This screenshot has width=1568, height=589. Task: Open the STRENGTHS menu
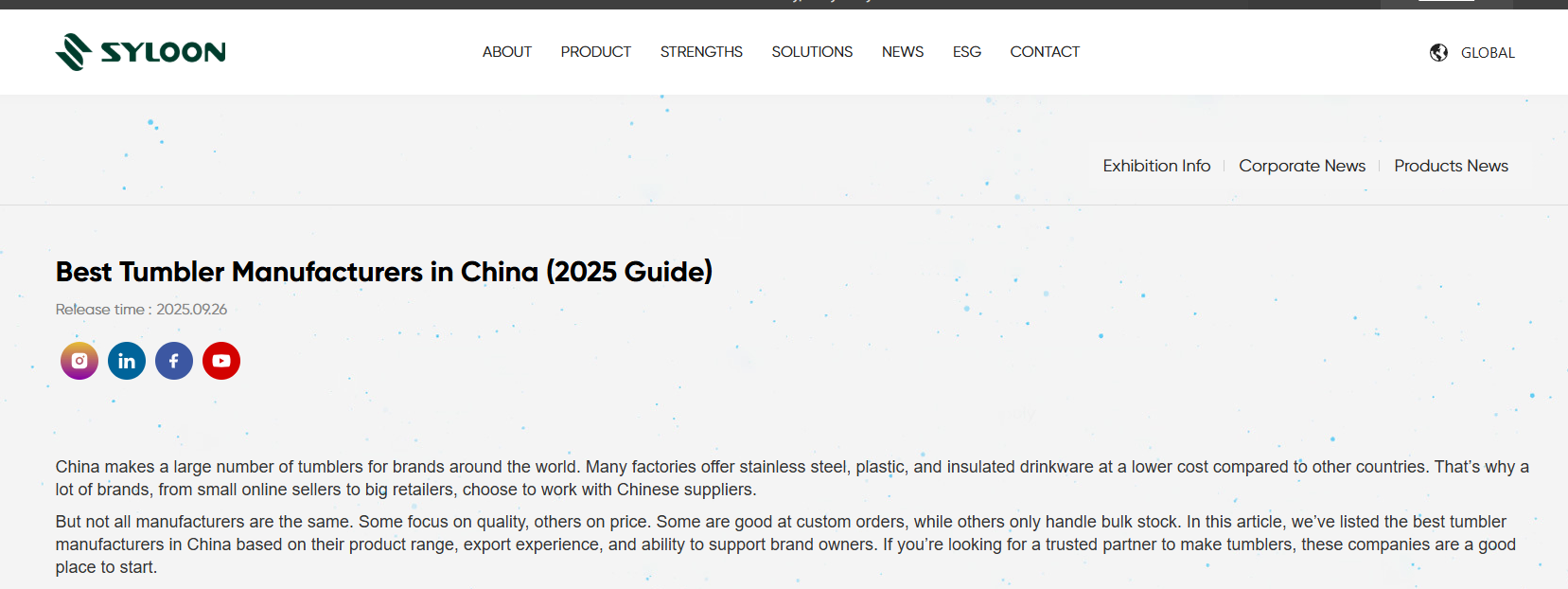701,52
